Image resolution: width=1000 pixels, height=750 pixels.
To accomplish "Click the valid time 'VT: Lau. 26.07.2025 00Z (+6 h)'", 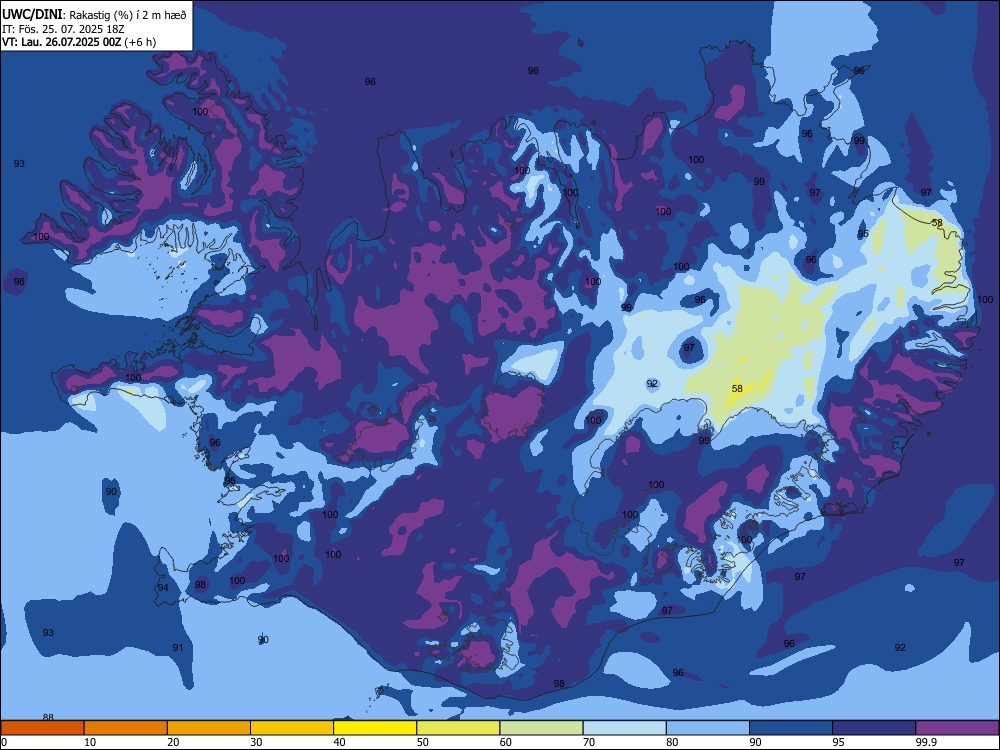I will click(79, 42).
